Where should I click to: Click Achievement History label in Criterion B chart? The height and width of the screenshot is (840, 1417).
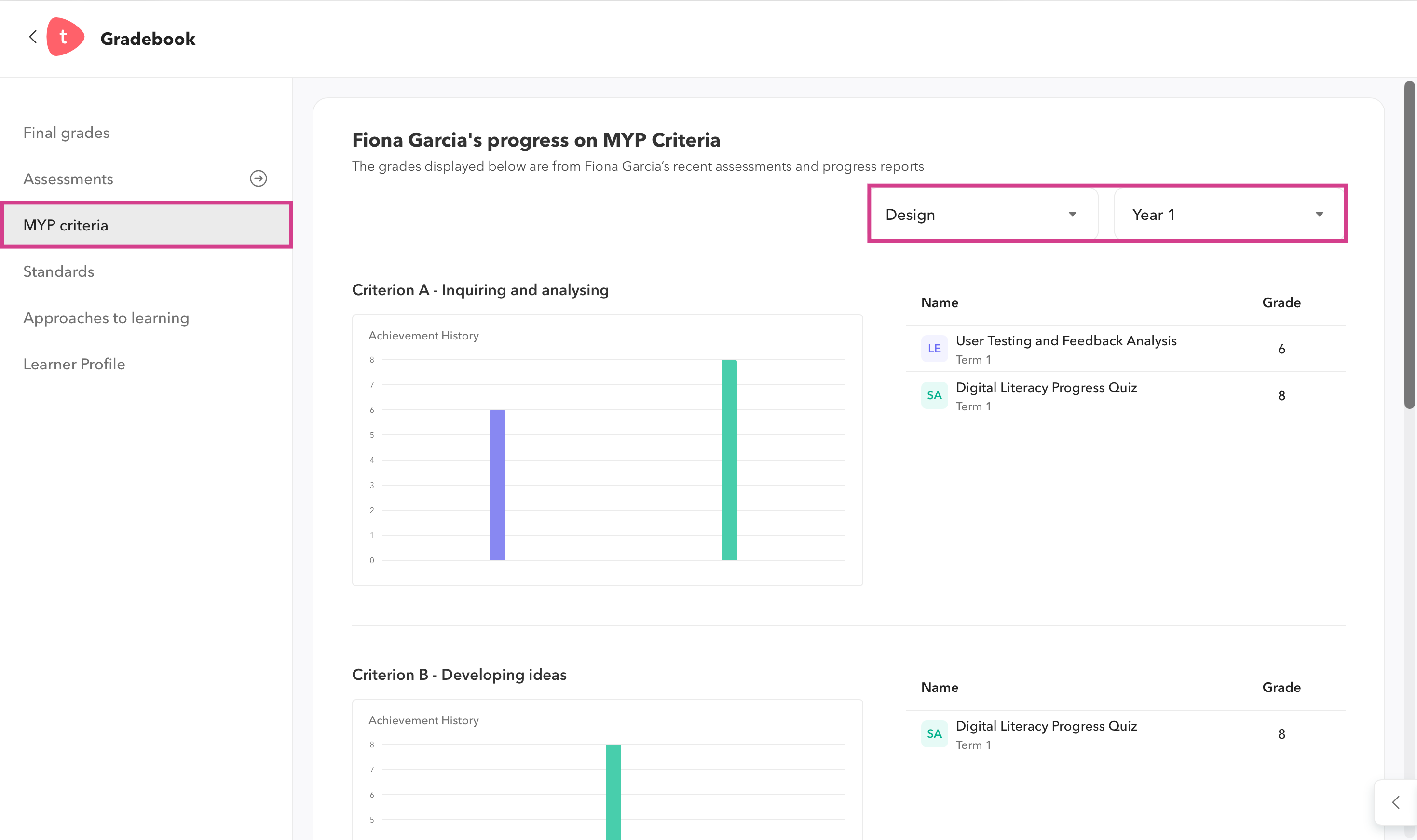(x=423, y=720)
